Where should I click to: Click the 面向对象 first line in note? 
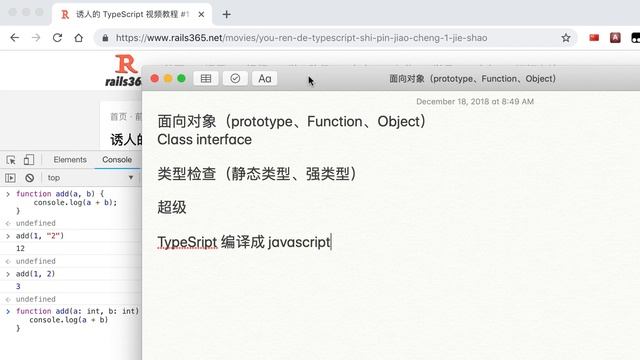[x=292, y=122]
